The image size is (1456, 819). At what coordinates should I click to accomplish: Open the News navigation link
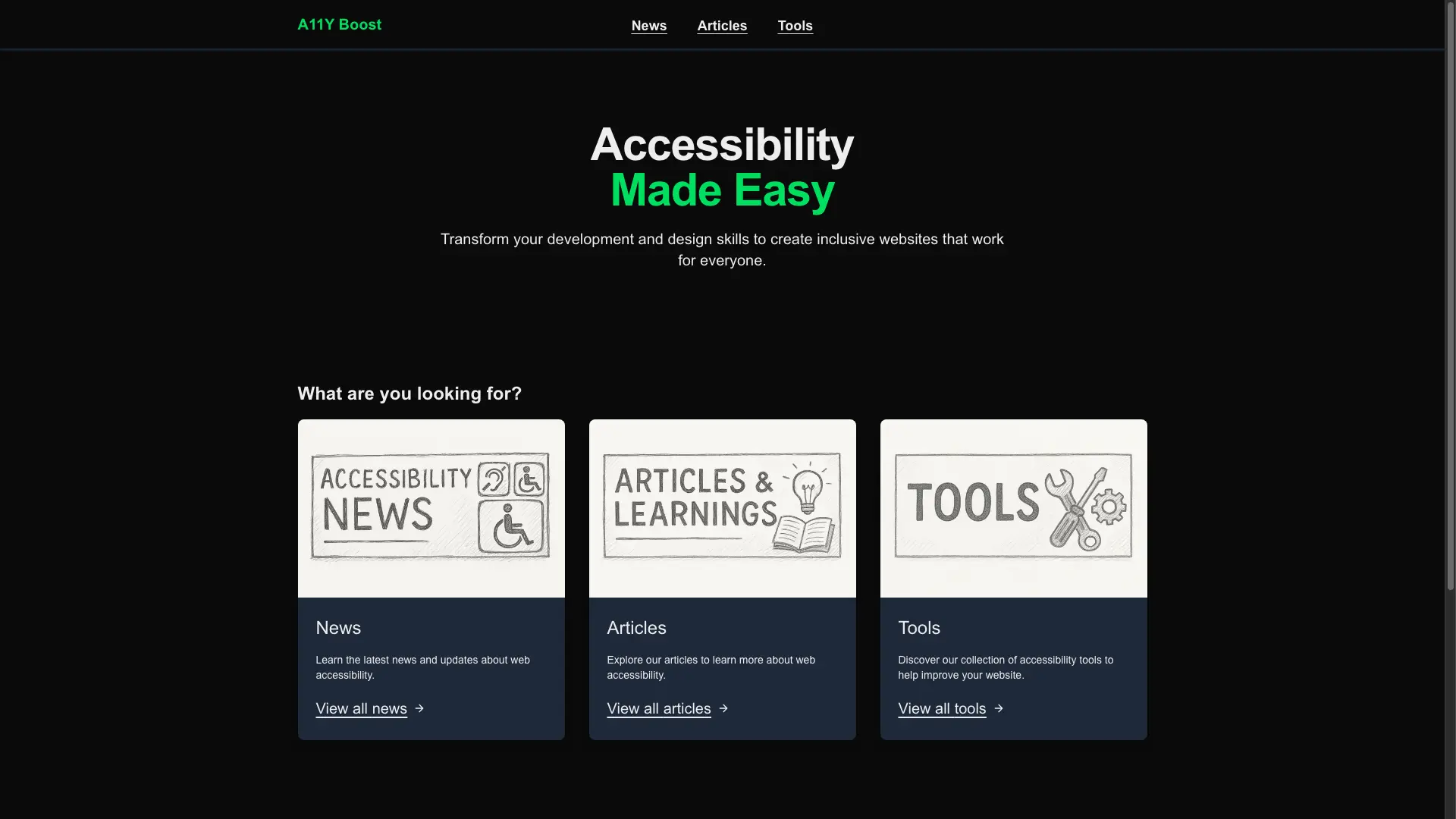click(649, 26)
